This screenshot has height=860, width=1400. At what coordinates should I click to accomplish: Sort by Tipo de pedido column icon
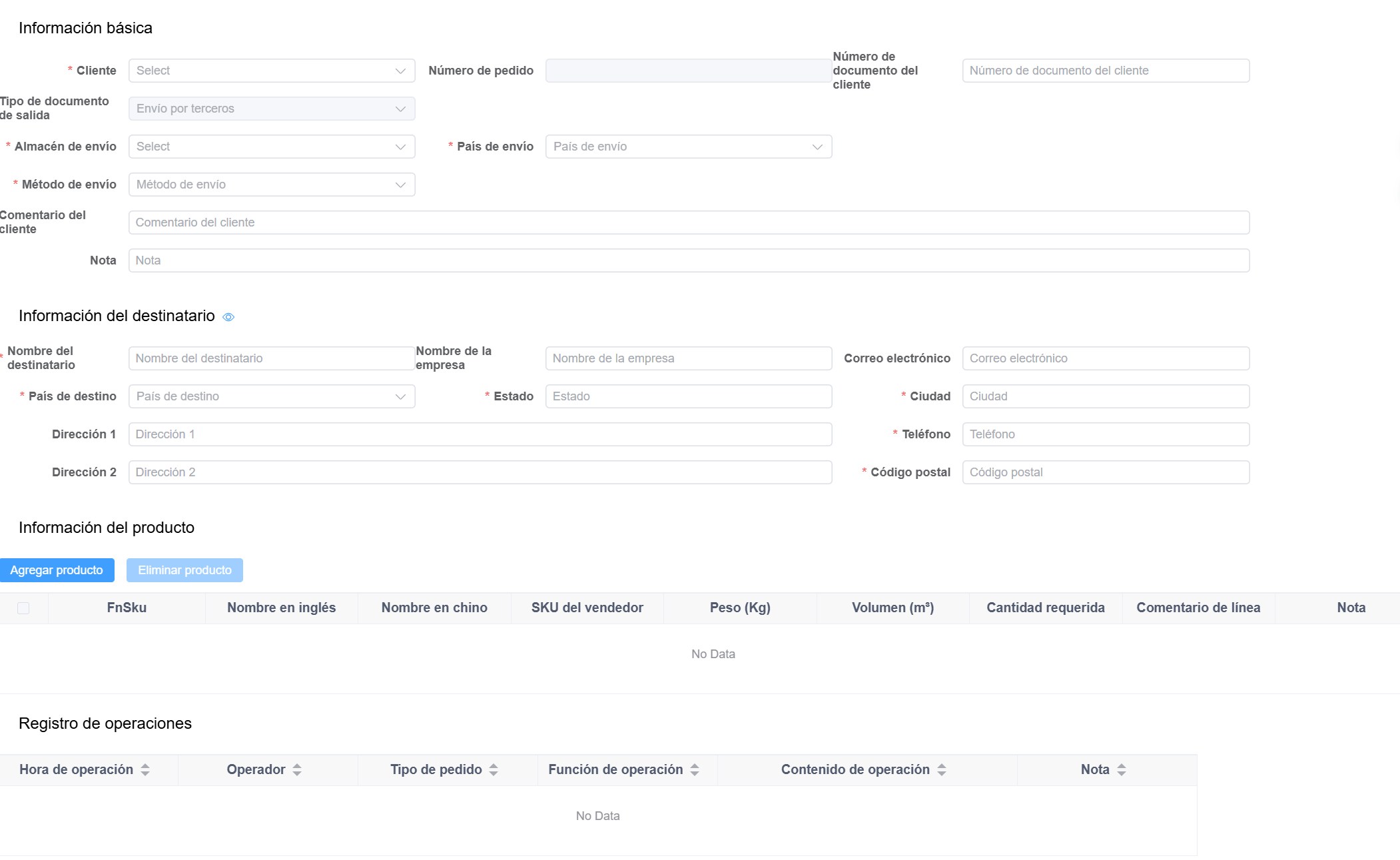click(x=494, y=770)
